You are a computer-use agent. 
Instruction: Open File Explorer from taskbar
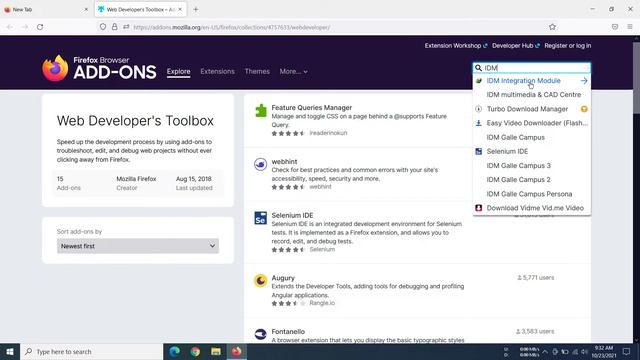[216, 351]
